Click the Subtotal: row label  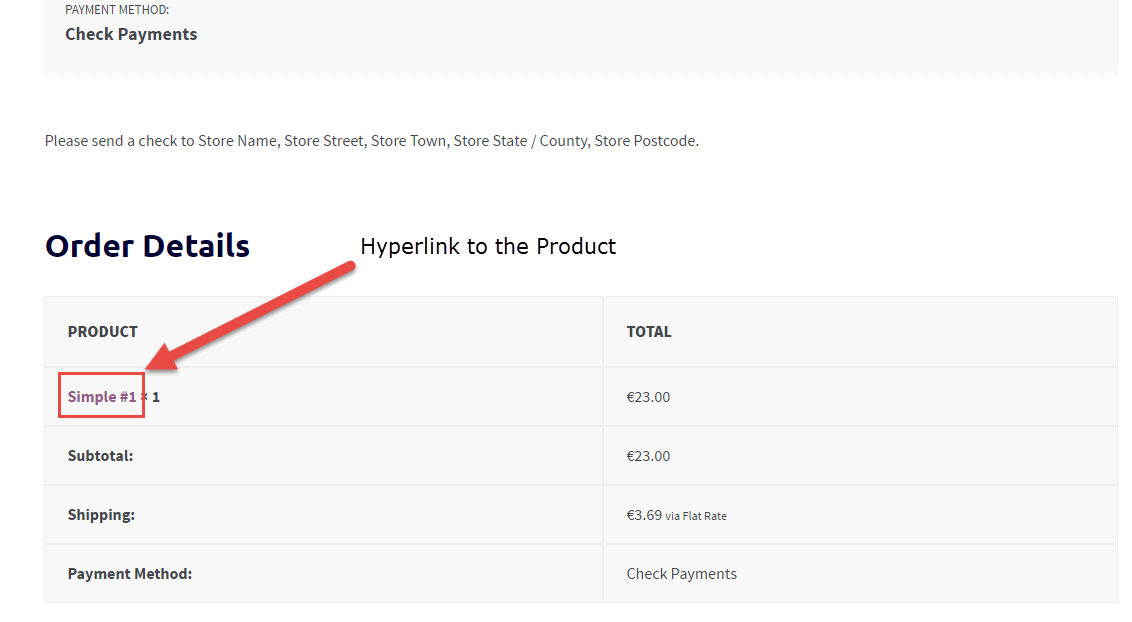tap(100, 456)
